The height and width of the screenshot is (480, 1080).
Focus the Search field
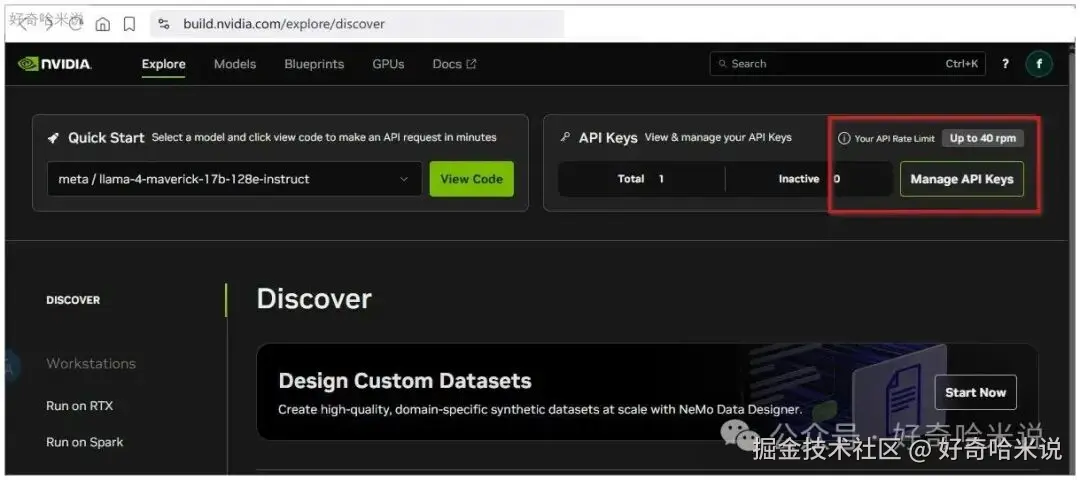(847, 64)
